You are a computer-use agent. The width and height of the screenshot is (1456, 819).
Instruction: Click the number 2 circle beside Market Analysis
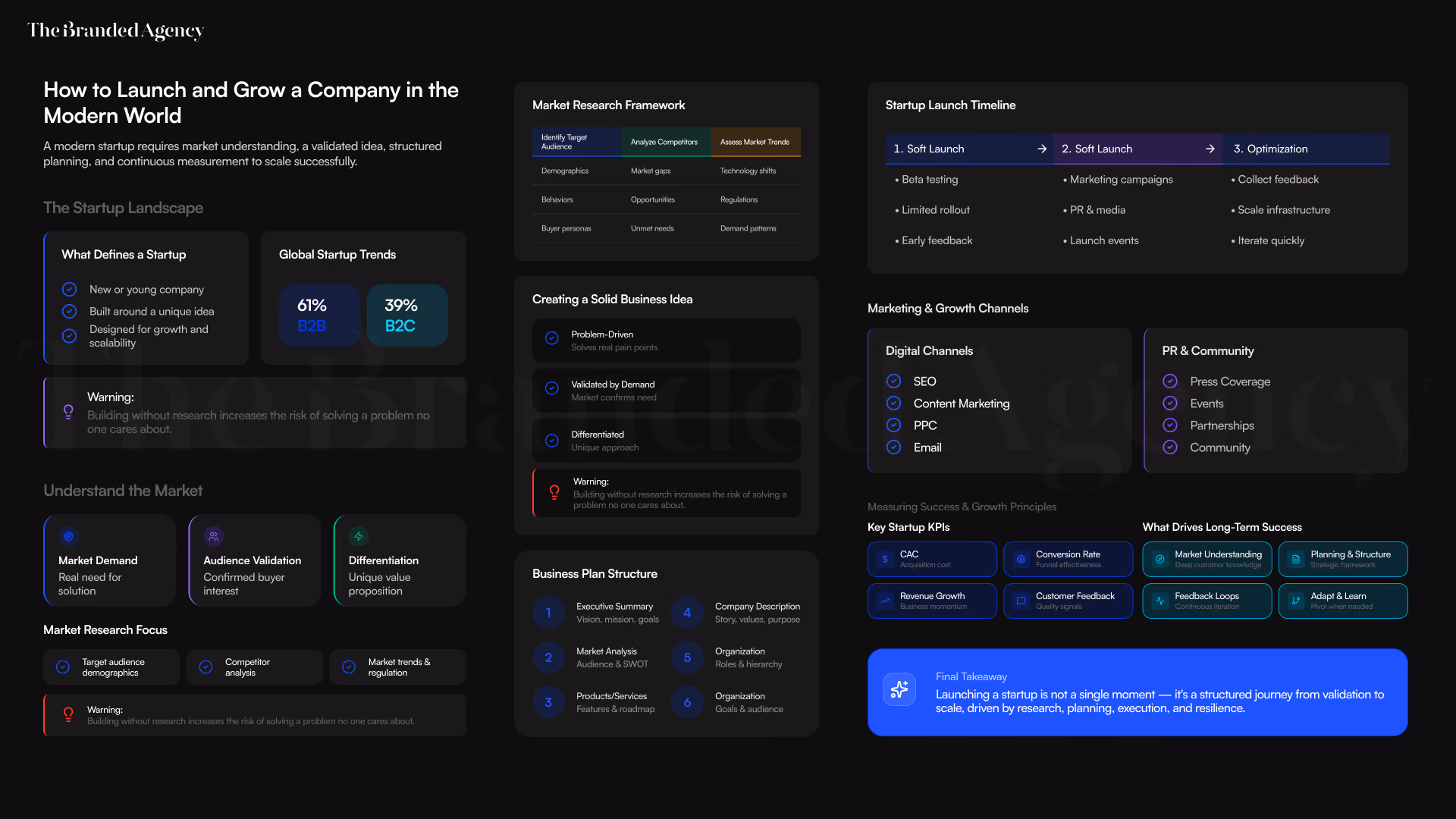pos(548,657)
